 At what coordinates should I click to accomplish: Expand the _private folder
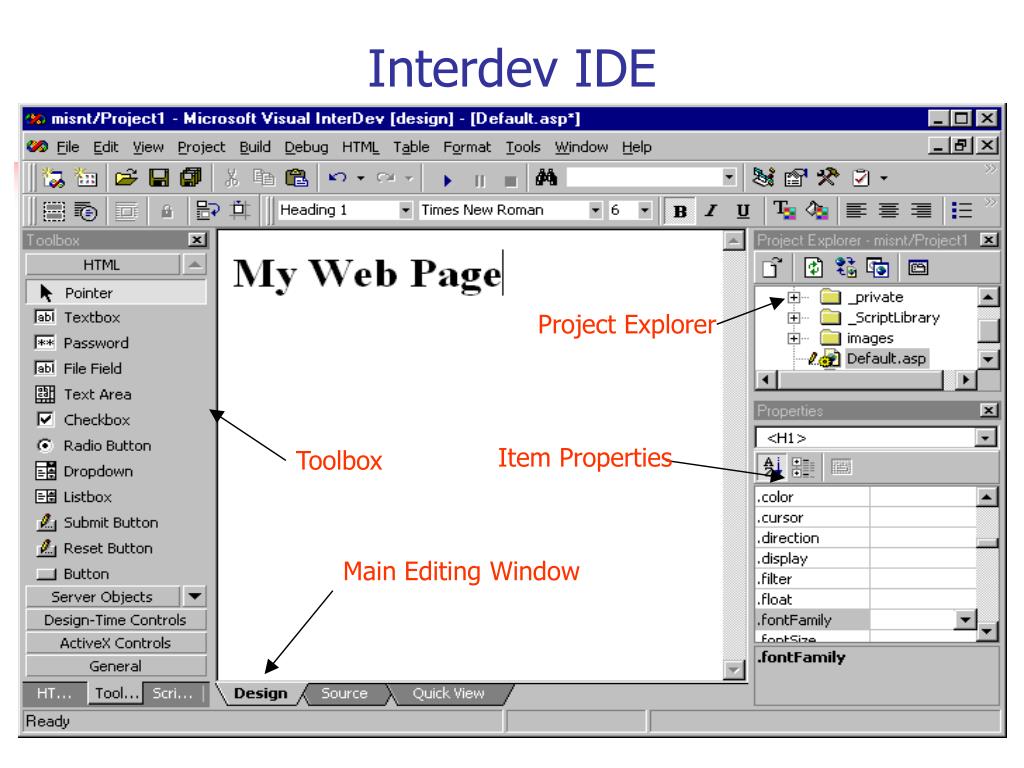793,297
